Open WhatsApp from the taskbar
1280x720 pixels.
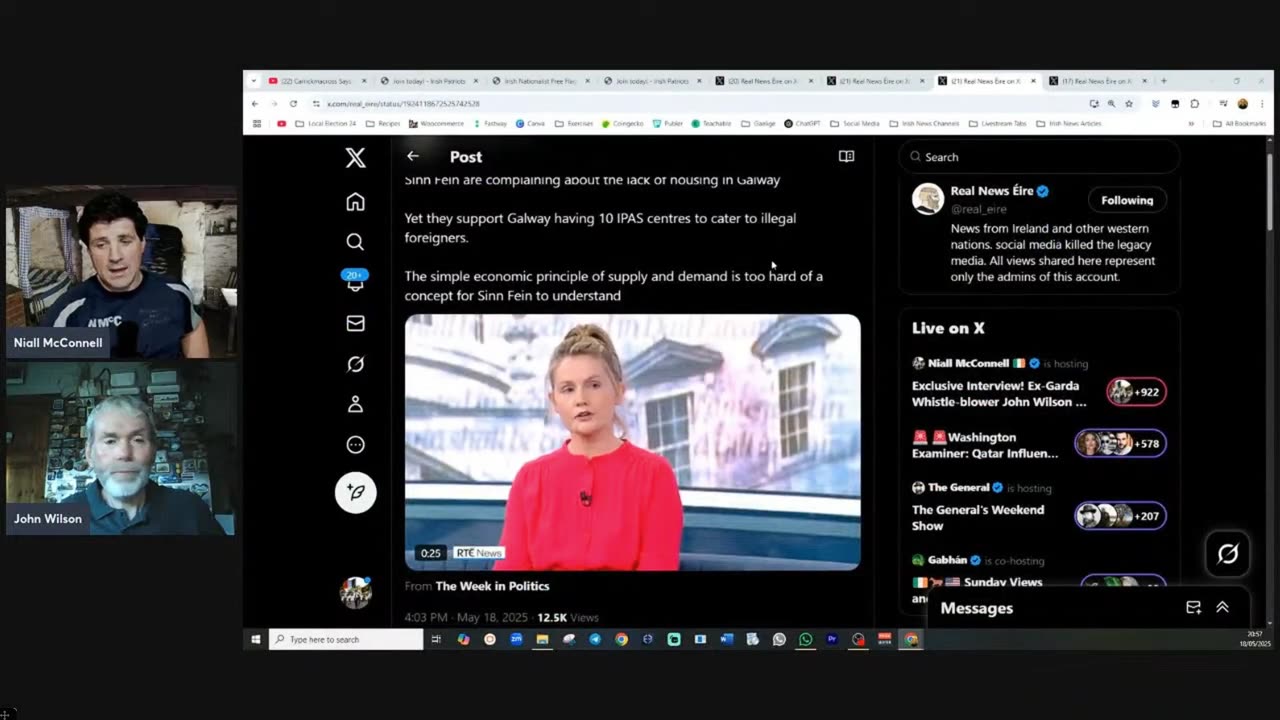pyautogui.click(x=805, y=639)
